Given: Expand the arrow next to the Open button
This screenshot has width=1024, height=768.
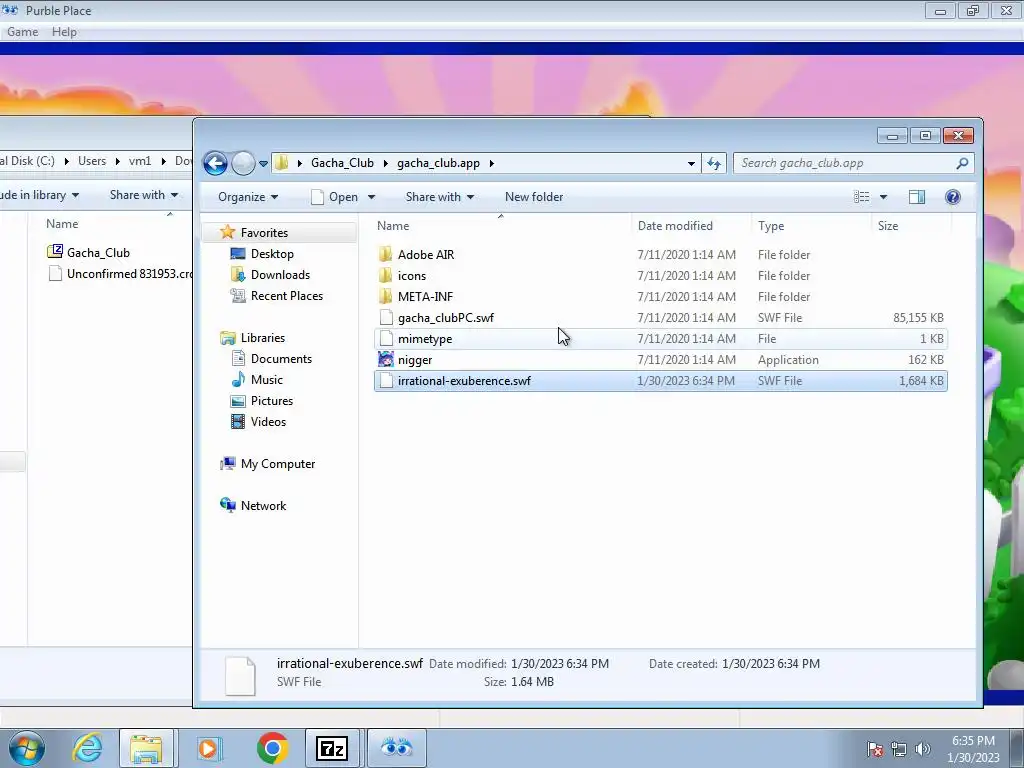Looking at the screenshot, I should pos(371,197).
